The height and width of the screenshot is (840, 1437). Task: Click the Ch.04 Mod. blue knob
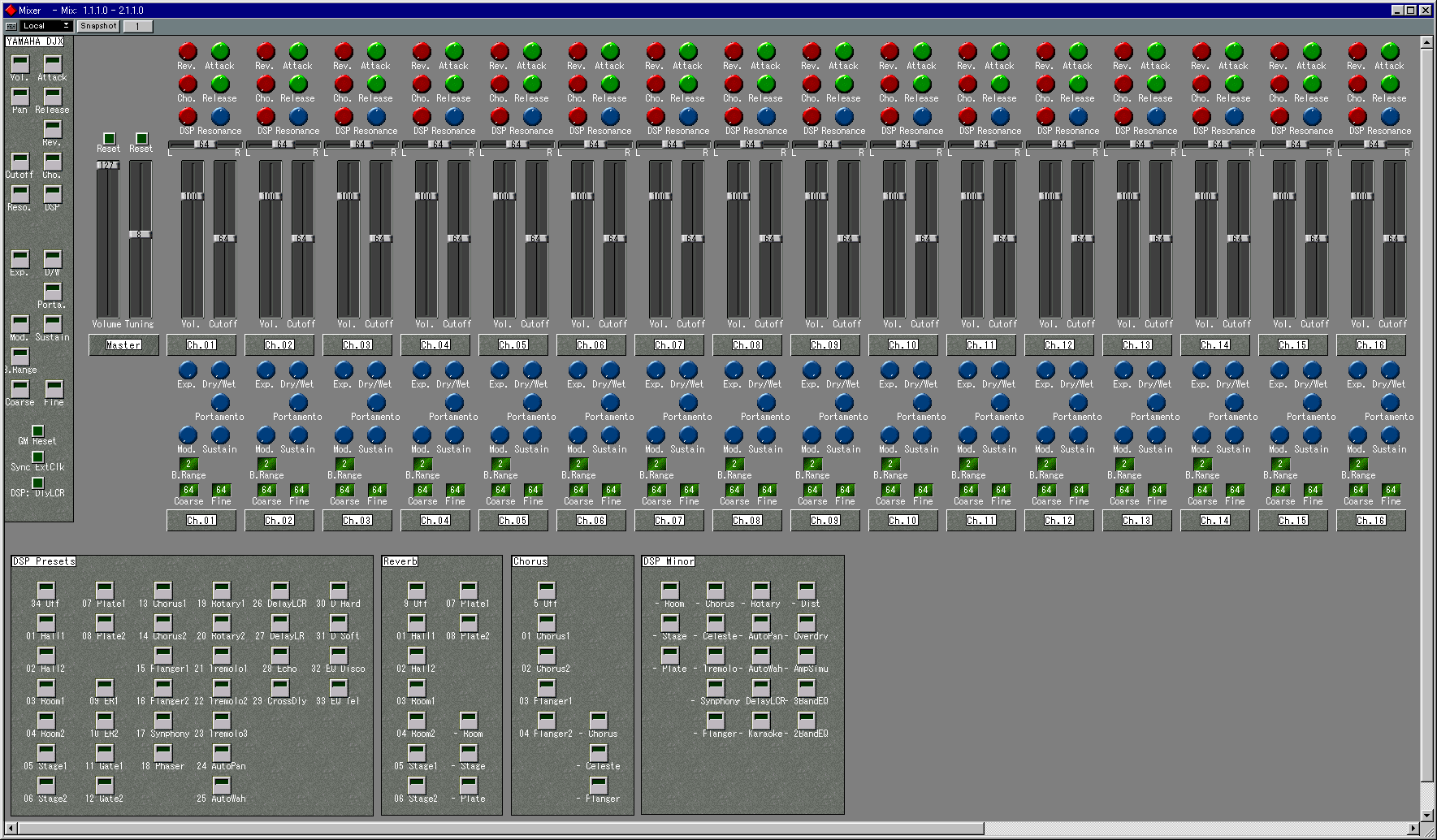pos(422,435)
